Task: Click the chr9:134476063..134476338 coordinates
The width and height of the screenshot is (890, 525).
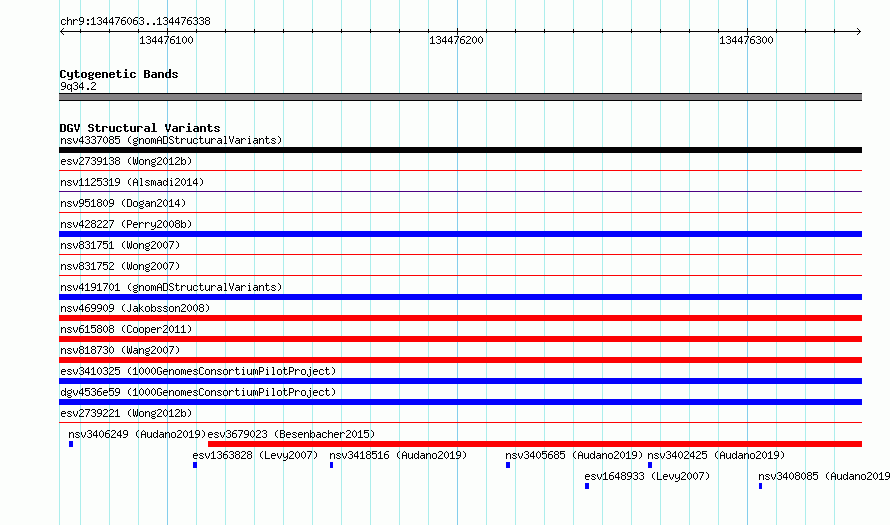Action: pos(135,21)
